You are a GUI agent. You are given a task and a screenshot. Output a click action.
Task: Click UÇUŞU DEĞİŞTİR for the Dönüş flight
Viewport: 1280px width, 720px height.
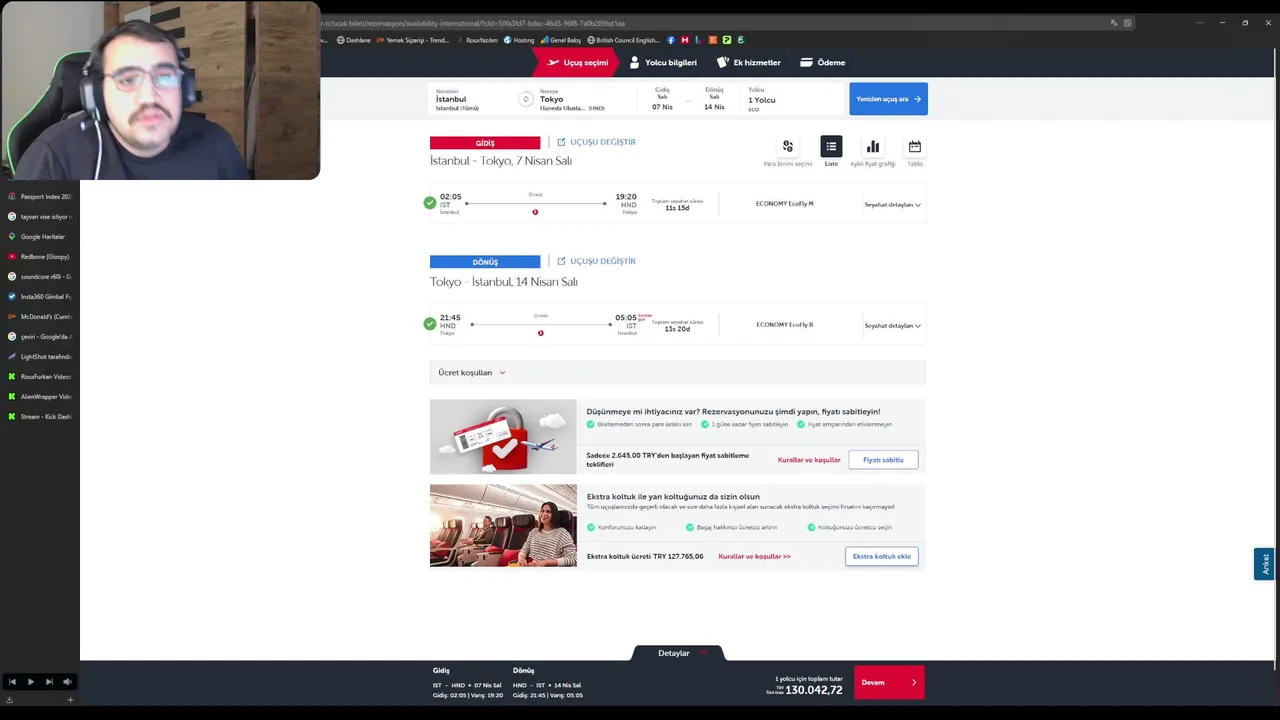(596, 261)
